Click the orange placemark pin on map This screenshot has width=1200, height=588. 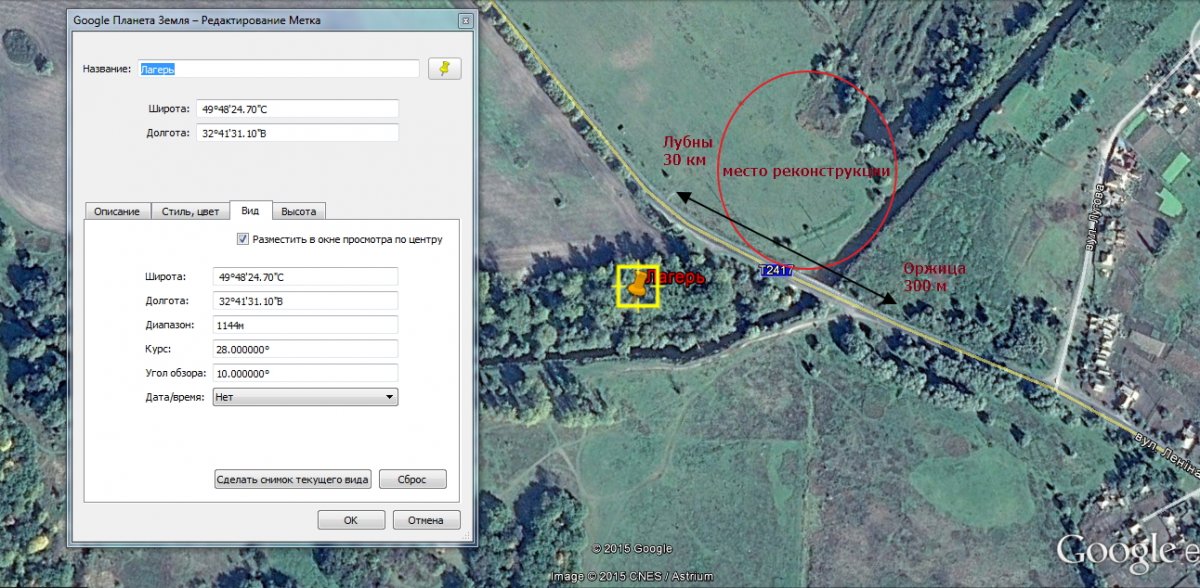point(636,285)
